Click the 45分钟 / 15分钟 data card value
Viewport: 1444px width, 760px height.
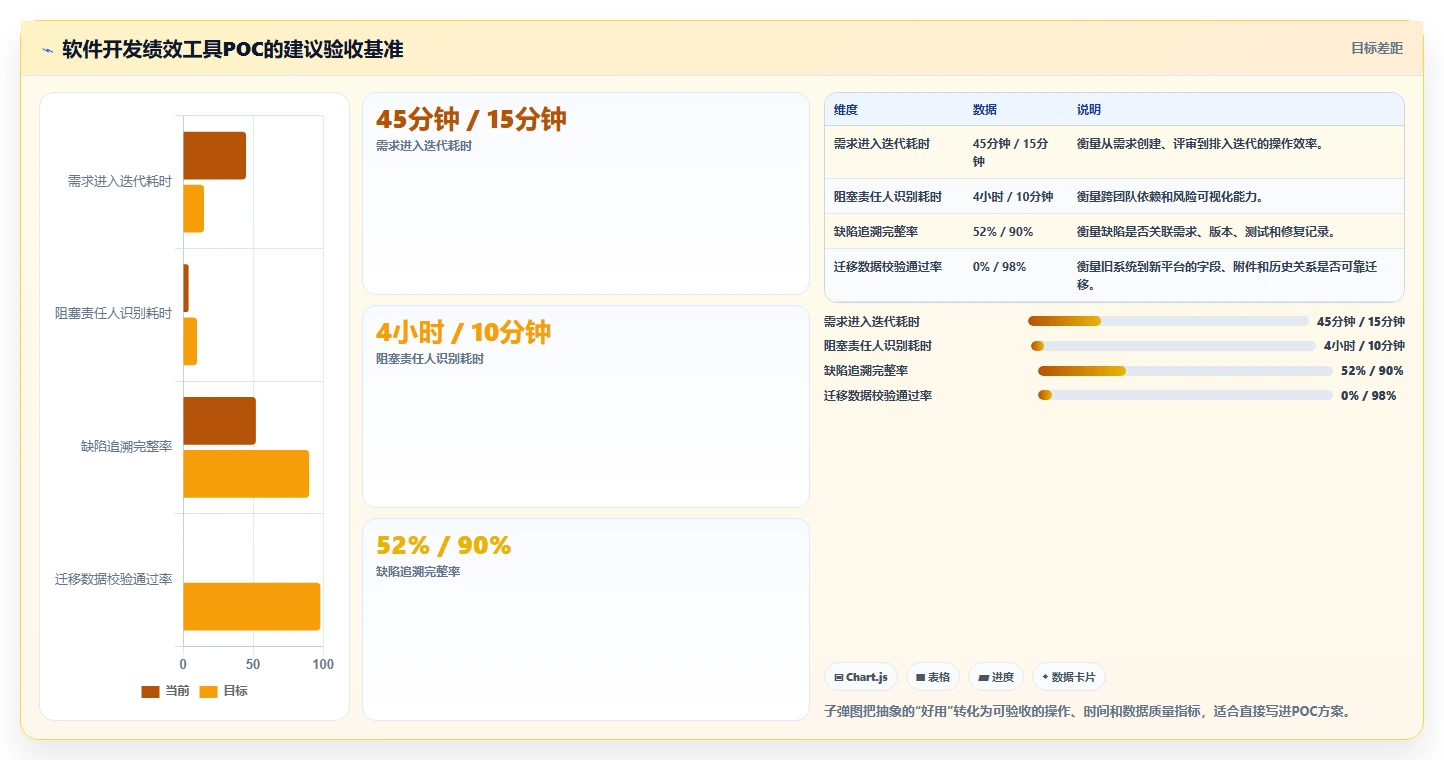471,119
